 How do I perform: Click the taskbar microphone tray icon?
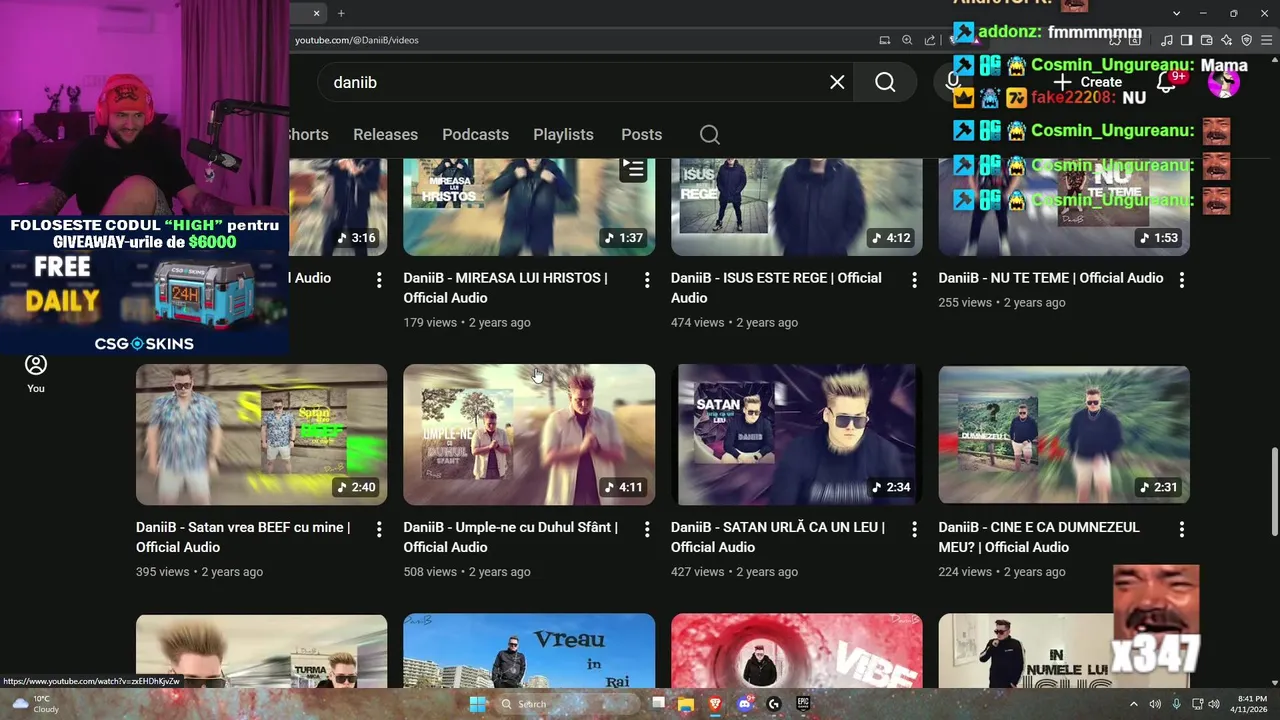point(1176,704)
